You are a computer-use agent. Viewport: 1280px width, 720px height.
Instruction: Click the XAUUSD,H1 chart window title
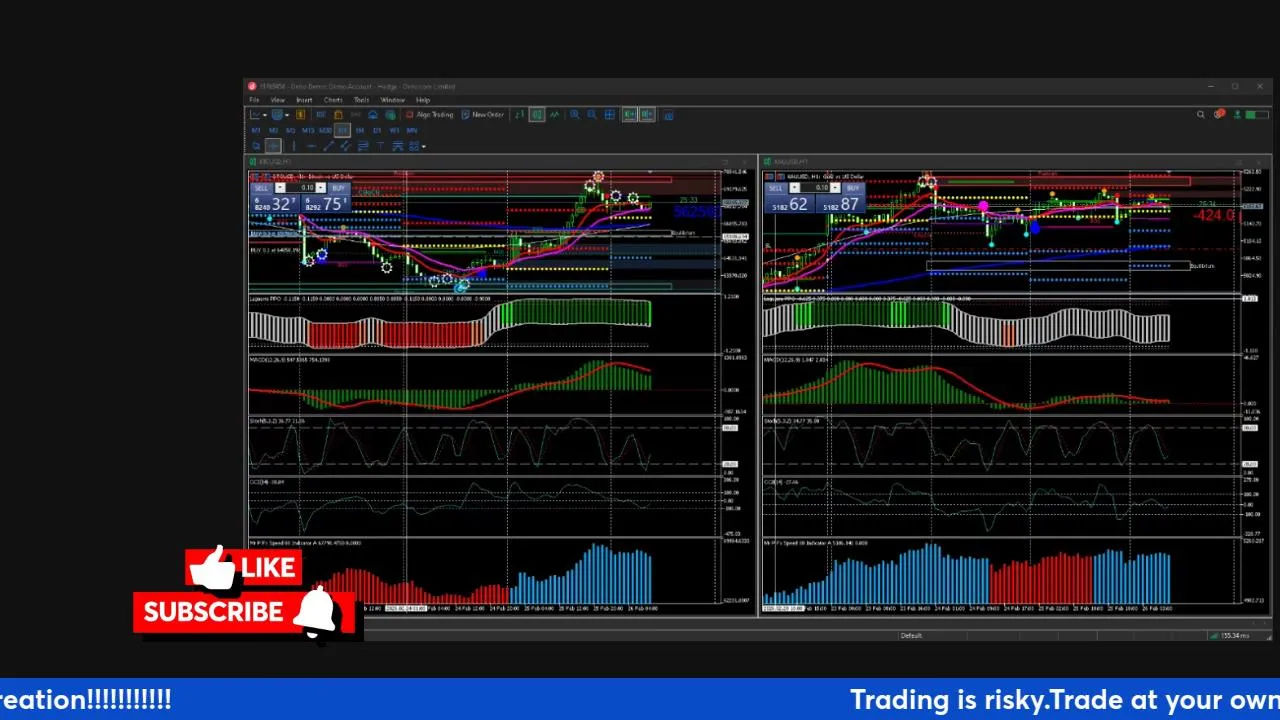pyautogui.click(x=791, y=161)
